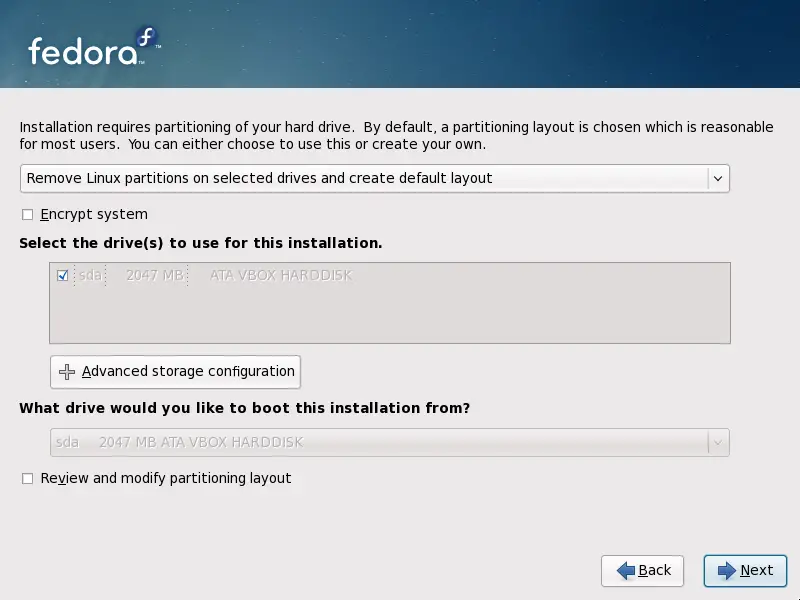Click the left arrow icon on Back
The image size is (800, 600).
(626, 571)
